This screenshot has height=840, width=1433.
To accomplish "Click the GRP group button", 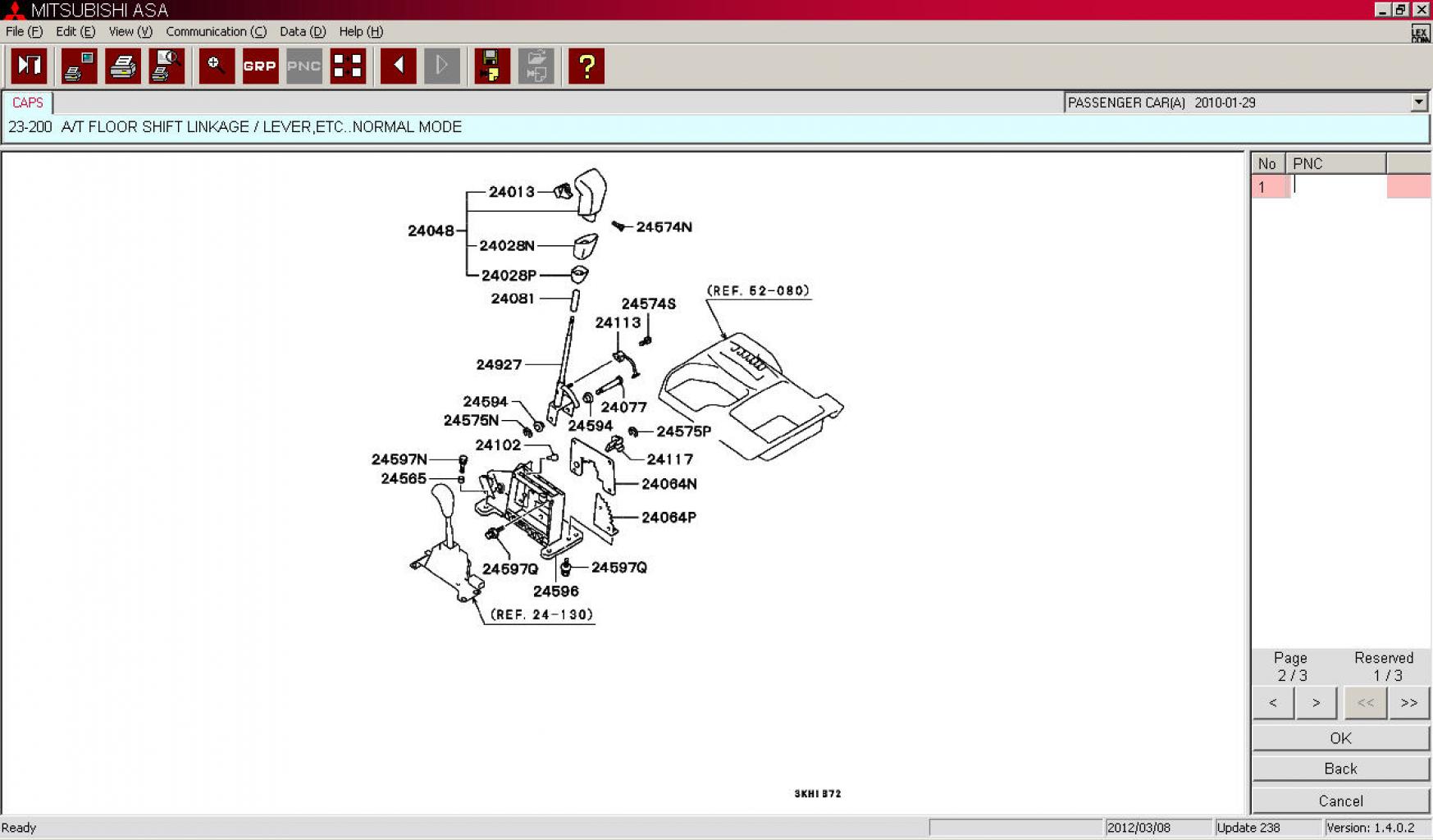I will coord(260,66).
